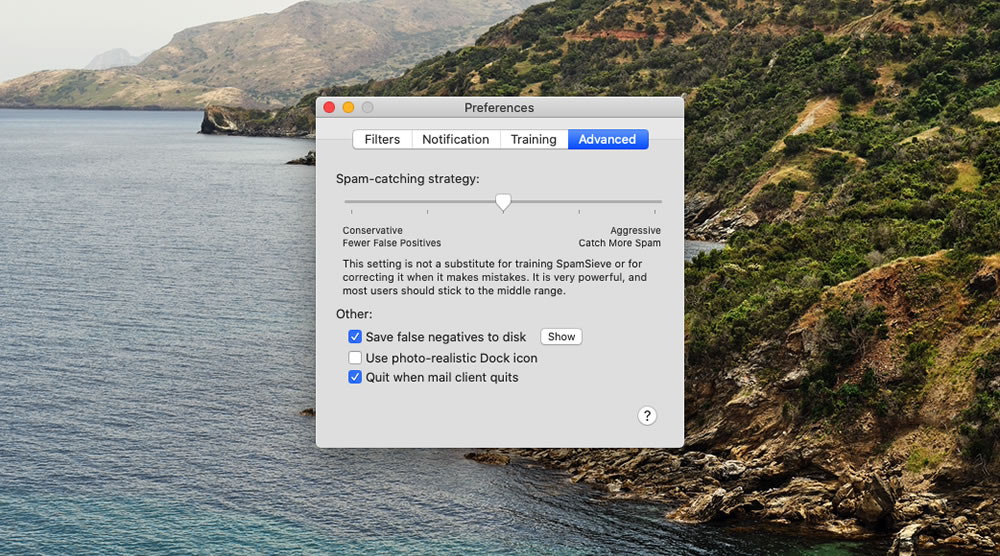Image resolution: width=1000 pixels, height=556 pixels.
Task: Click the Fewer False Positives label
Action: coord(392,243)
